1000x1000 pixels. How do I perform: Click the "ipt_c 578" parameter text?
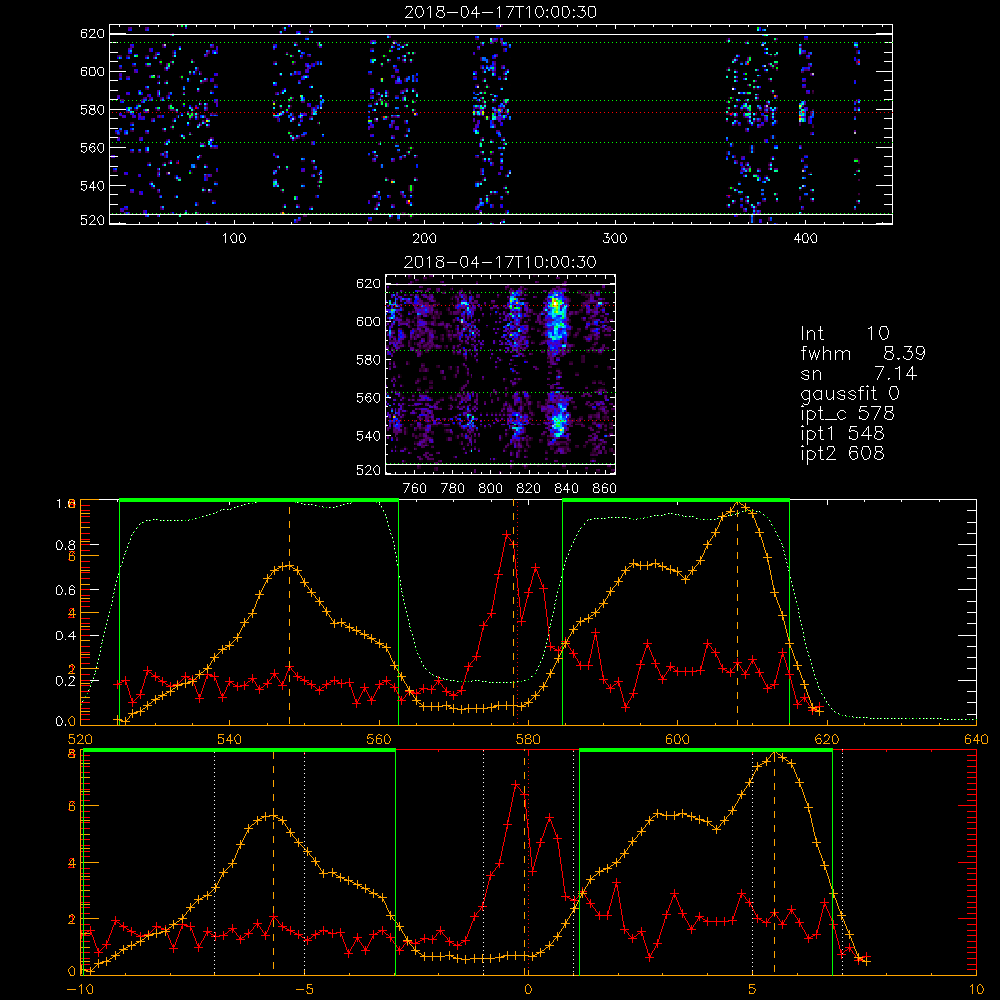pos(848,414)
